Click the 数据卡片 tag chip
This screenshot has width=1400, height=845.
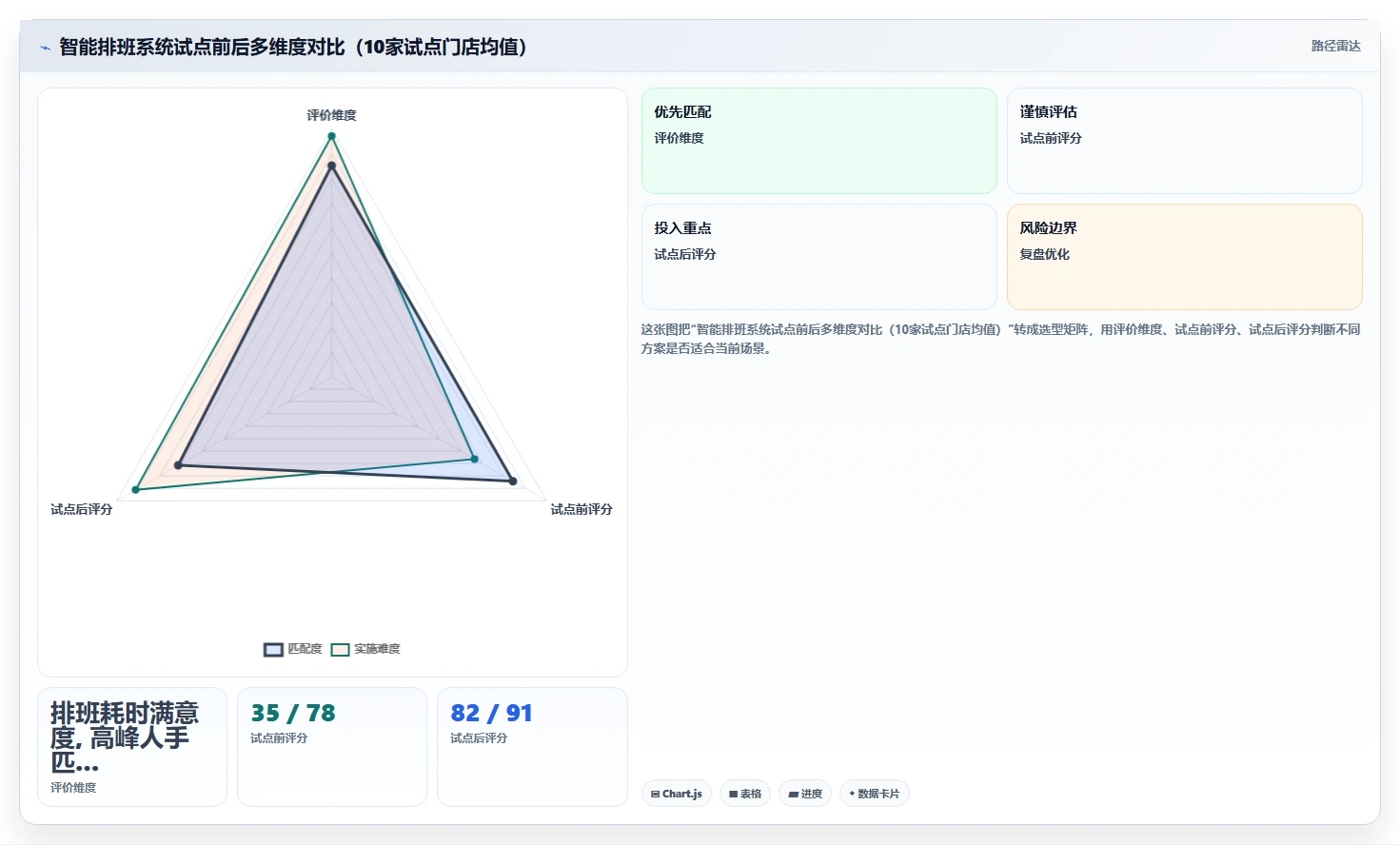pos(874,794)
